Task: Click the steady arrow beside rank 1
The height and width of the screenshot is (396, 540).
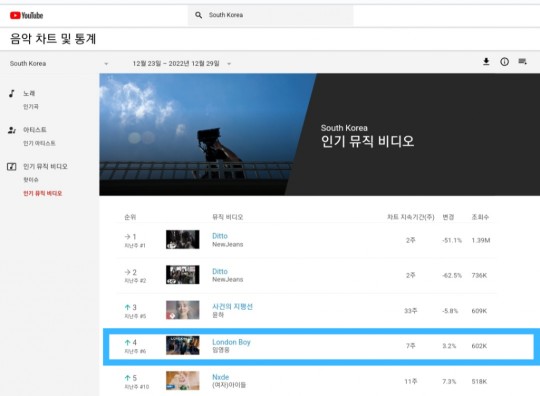Action: (127, 237)
